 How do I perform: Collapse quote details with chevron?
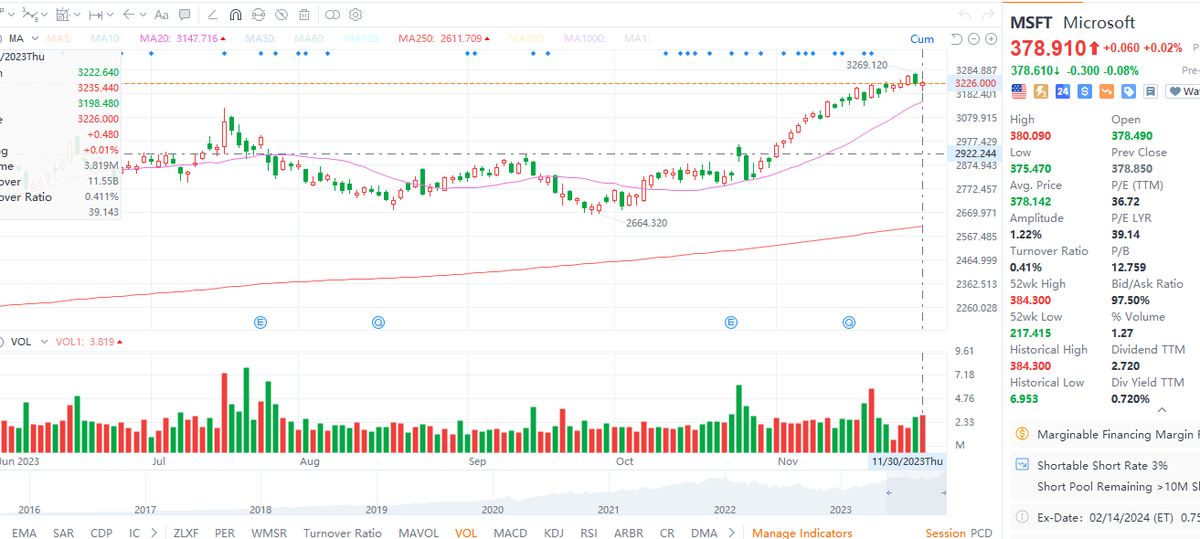pyautogui.click(x=1160, y=410)
